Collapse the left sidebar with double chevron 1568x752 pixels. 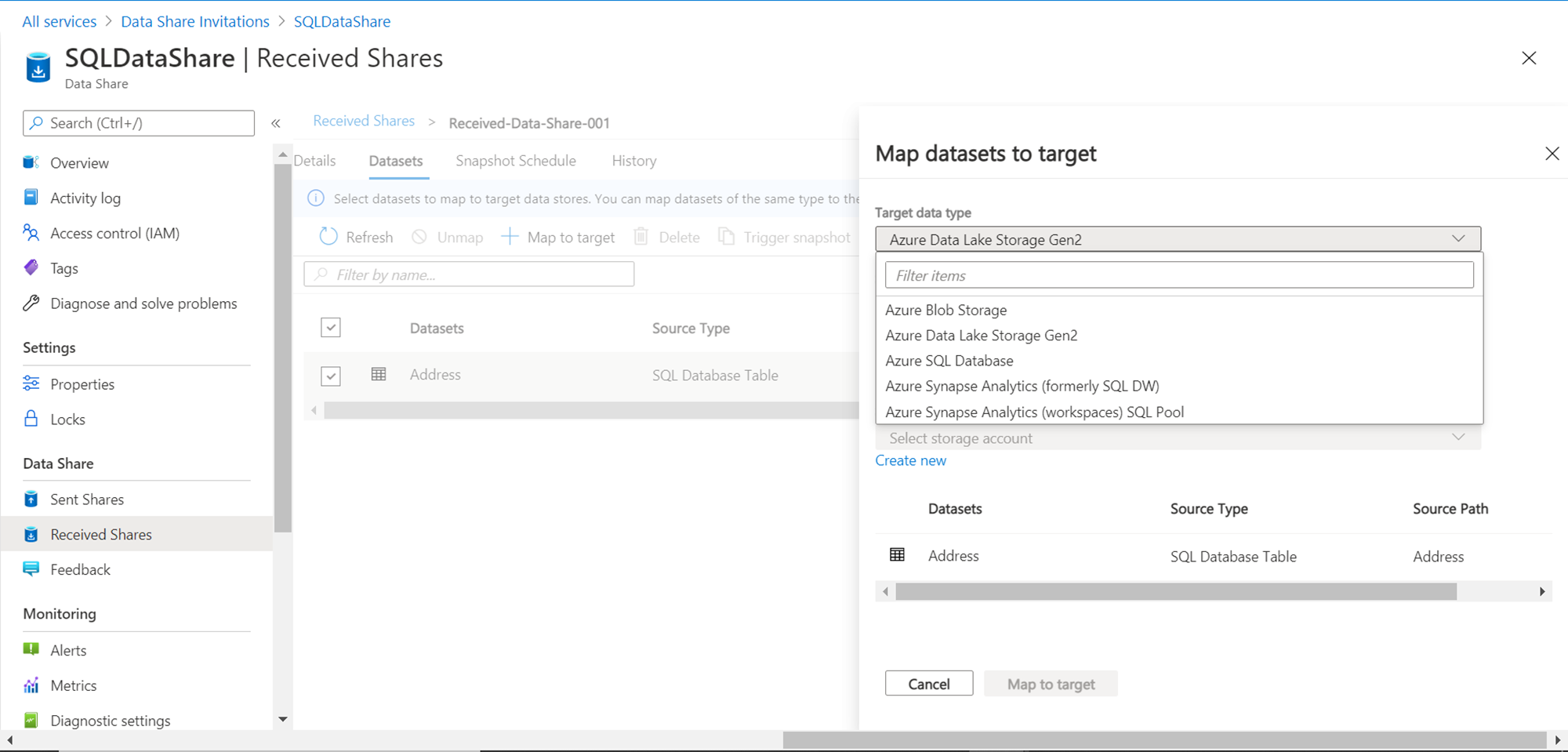point(276,123)
